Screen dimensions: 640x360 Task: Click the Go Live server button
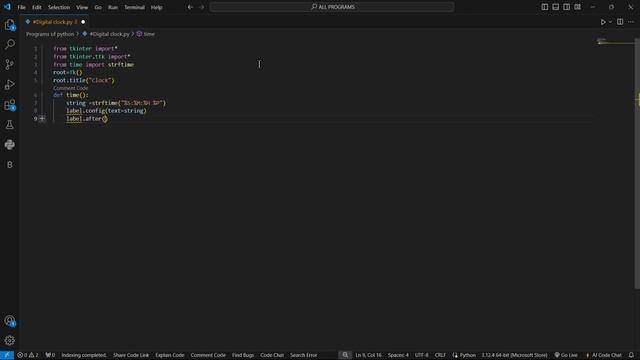[566, 355]
